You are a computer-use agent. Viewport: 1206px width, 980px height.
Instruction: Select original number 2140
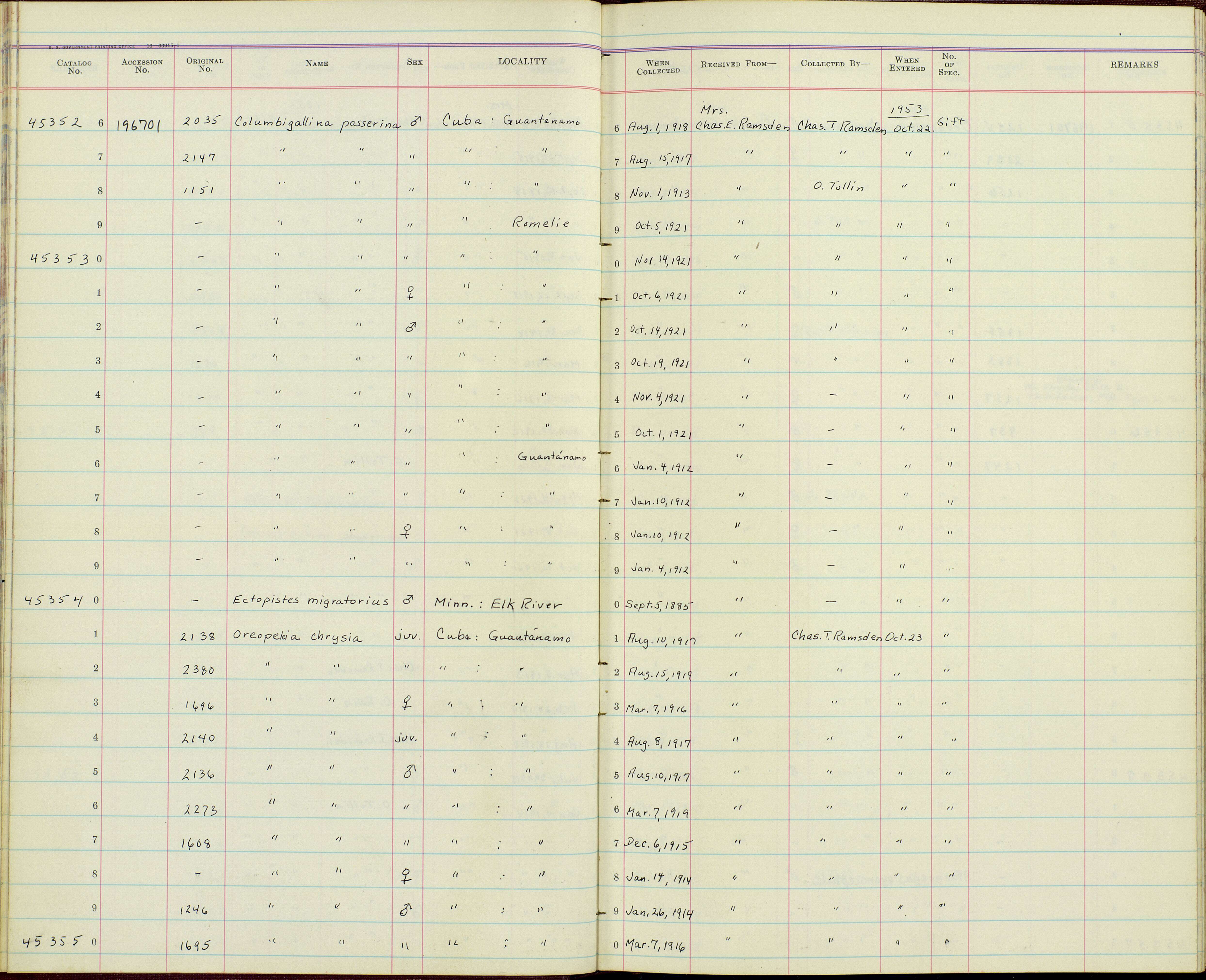click(x=198, y=738)
